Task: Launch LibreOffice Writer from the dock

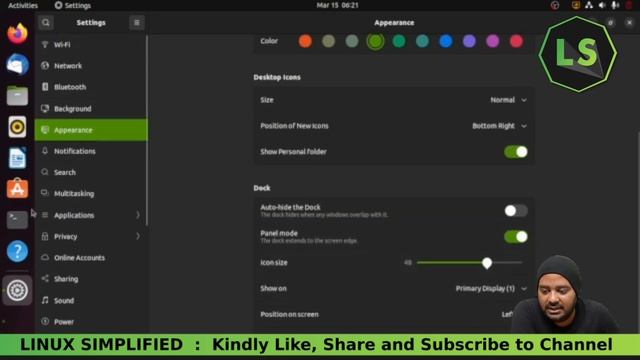Action: pos(17,158)
